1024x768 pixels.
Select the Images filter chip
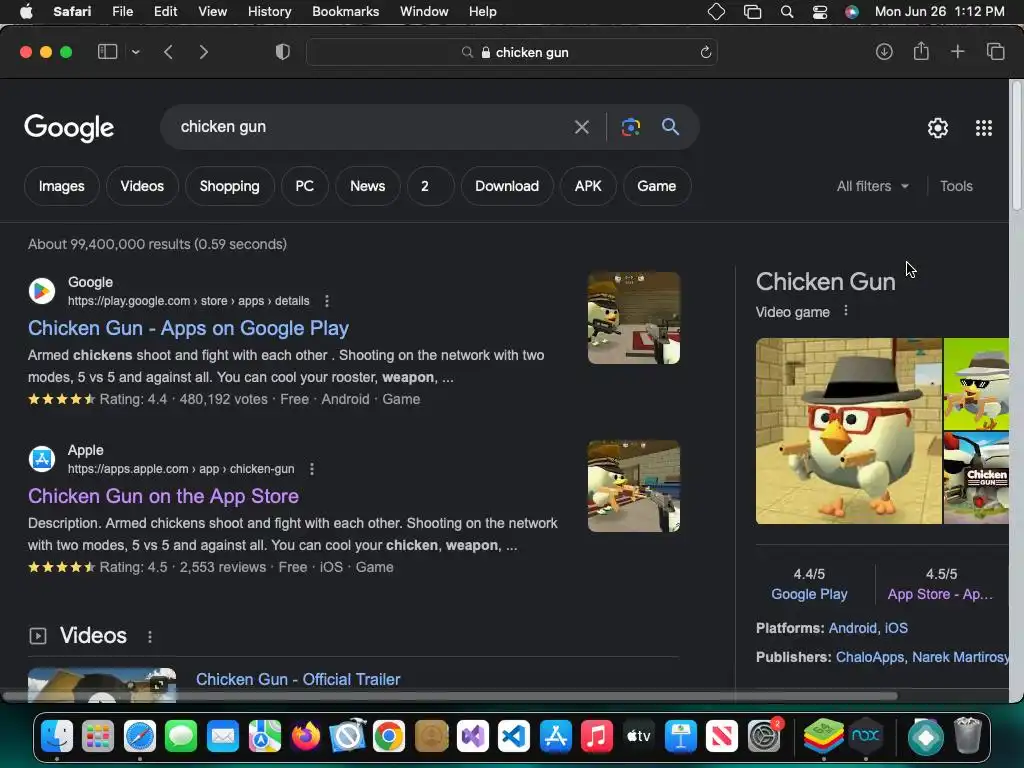coord(61,186)
